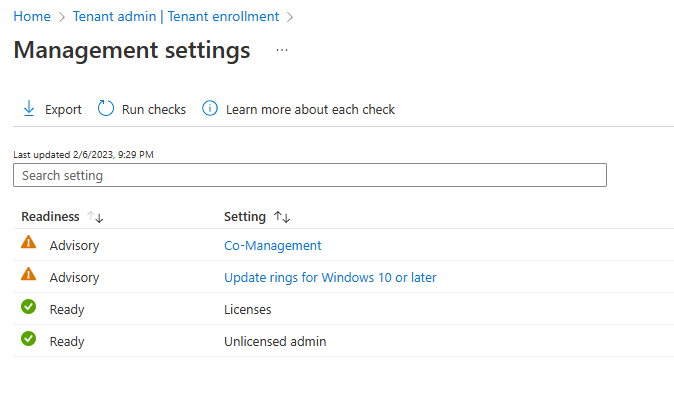Select the Advisory status in Co-Management row
674x396 pixels.
pos(74,246)
